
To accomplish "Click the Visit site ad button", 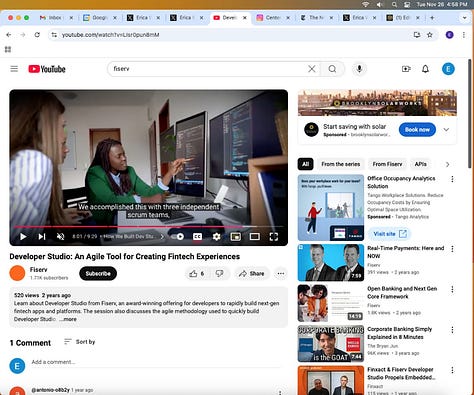I will coord(390,234).
